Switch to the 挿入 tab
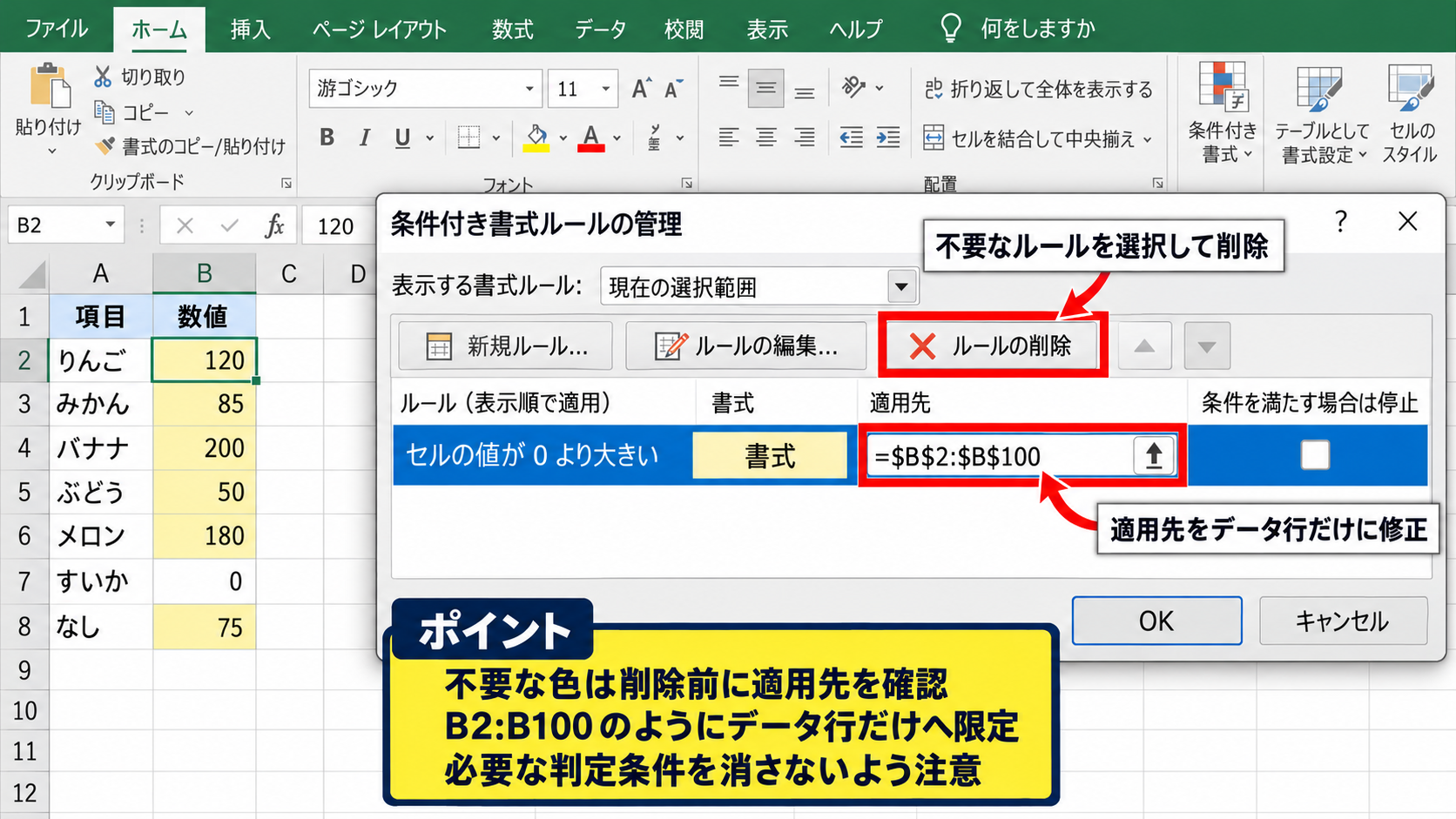This screenshot has width=1456, height=819. (250, 29)
